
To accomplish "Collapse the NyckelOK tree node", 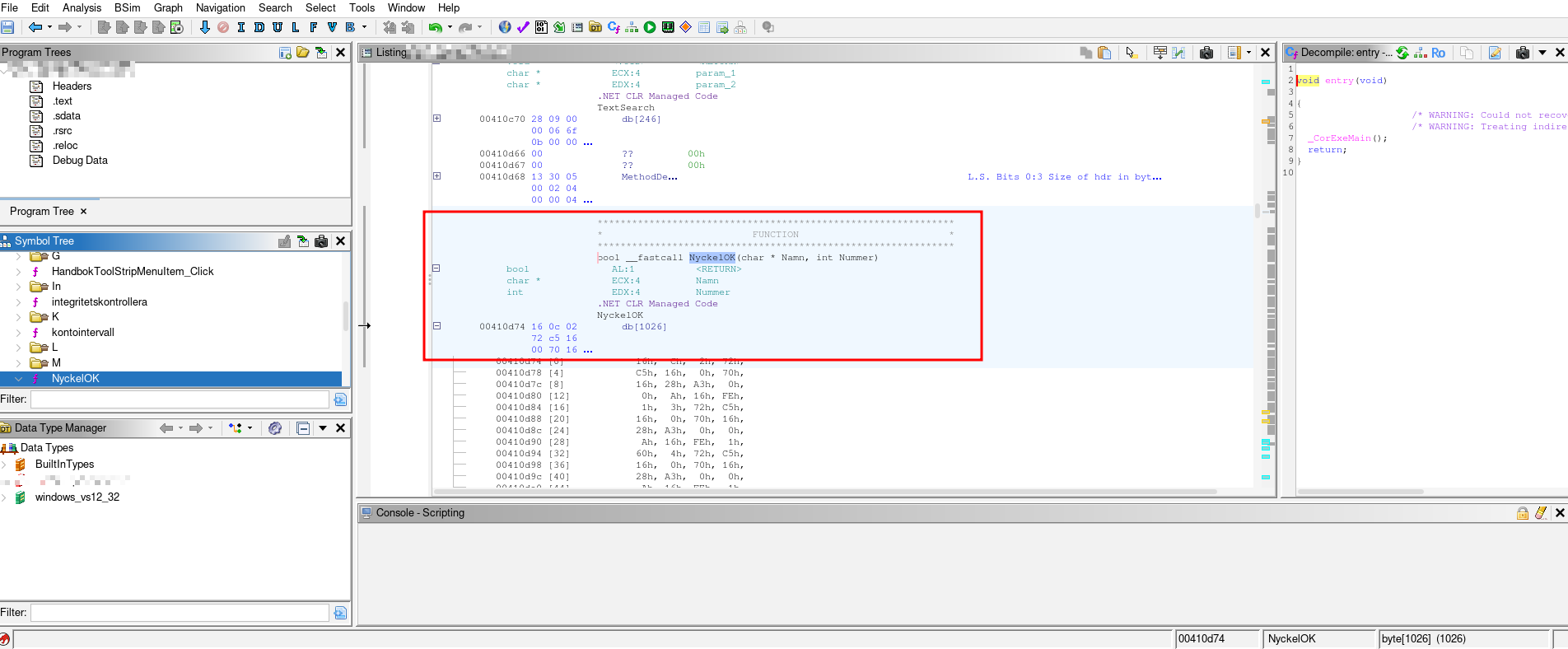I will pos(18,379).
